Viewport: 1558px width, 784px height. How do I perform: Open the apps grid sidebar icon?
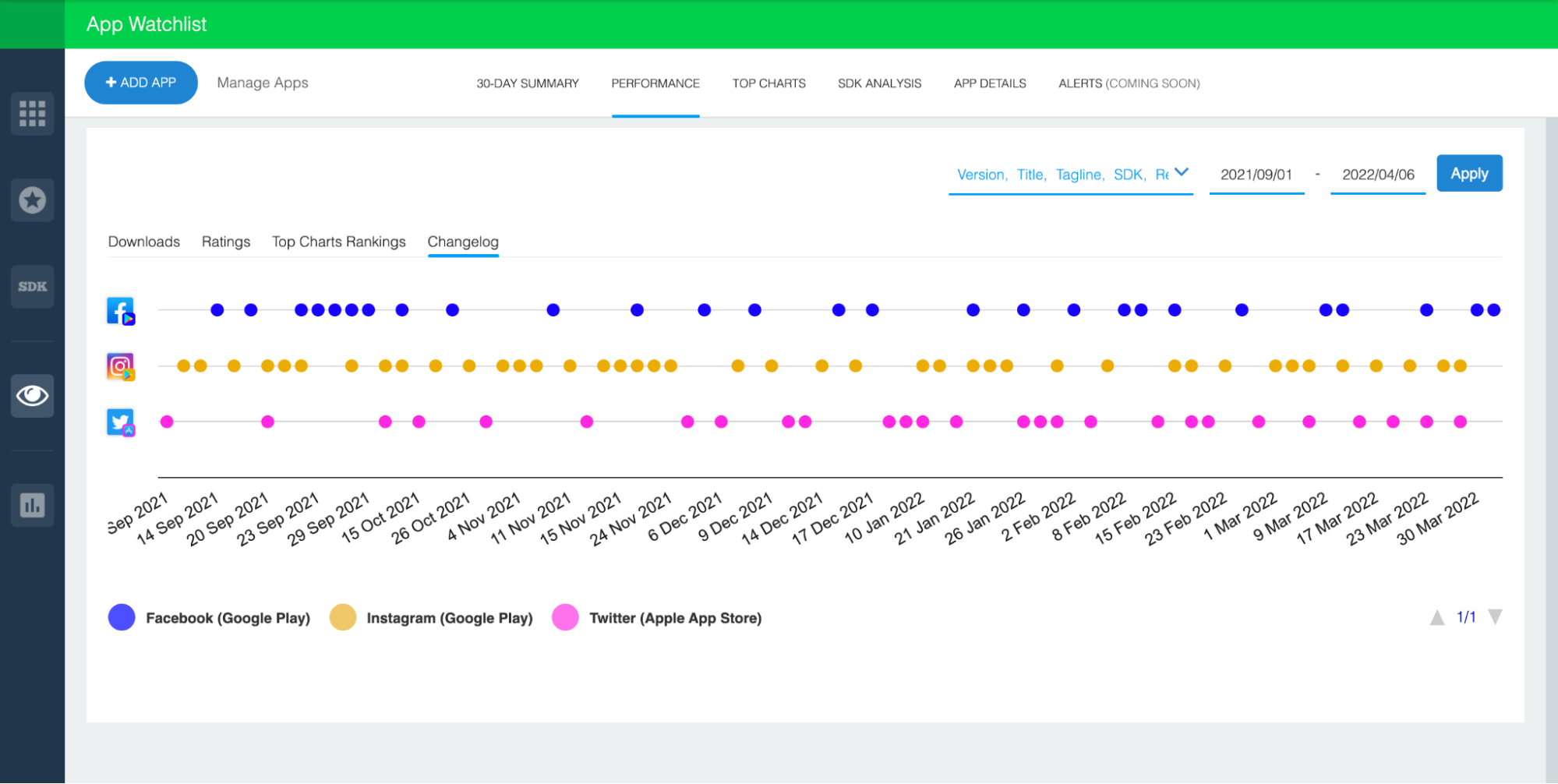(32, 114)
